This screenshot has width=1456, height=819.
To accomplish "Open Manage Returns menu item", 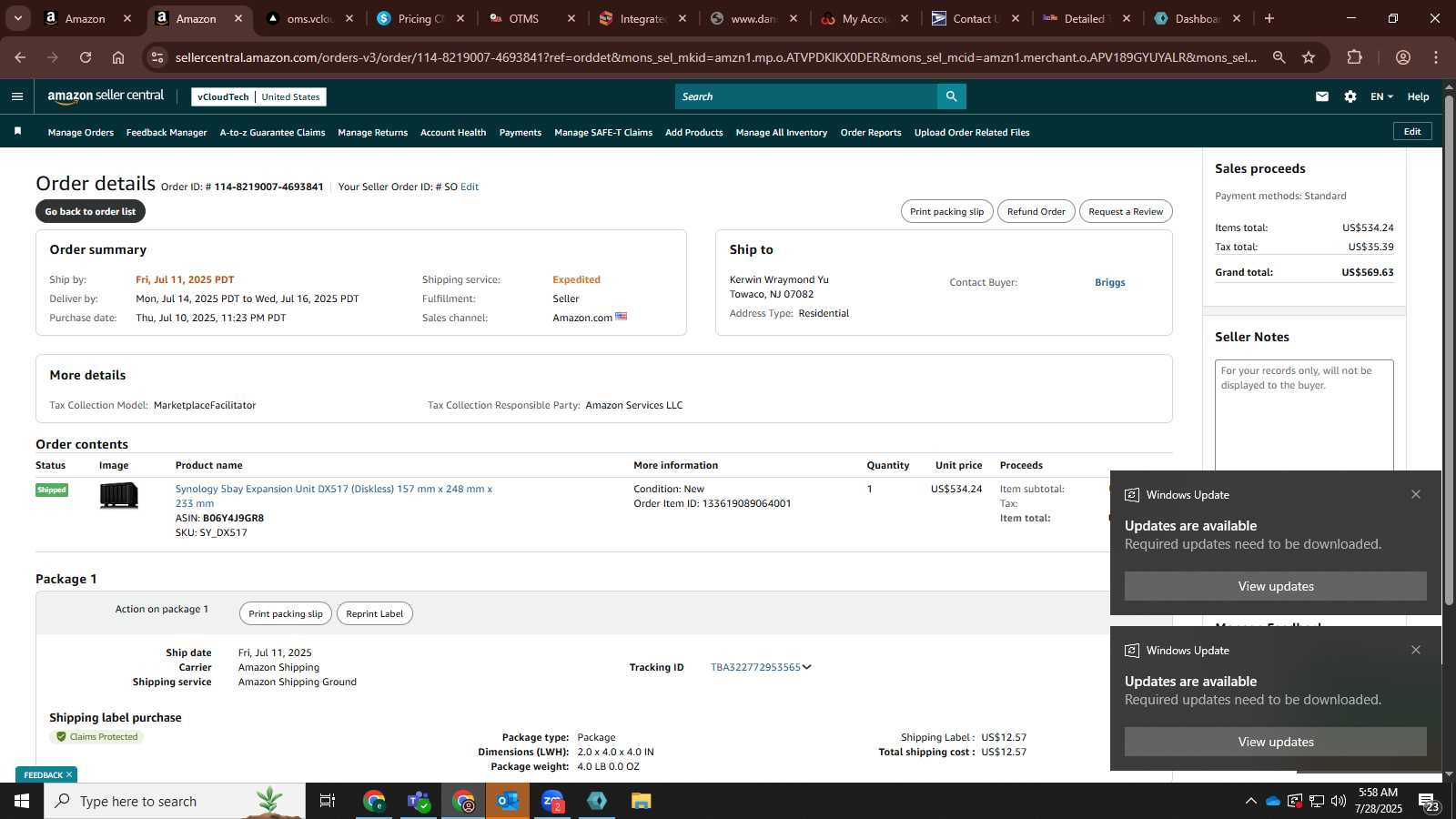I will point(373,133).
